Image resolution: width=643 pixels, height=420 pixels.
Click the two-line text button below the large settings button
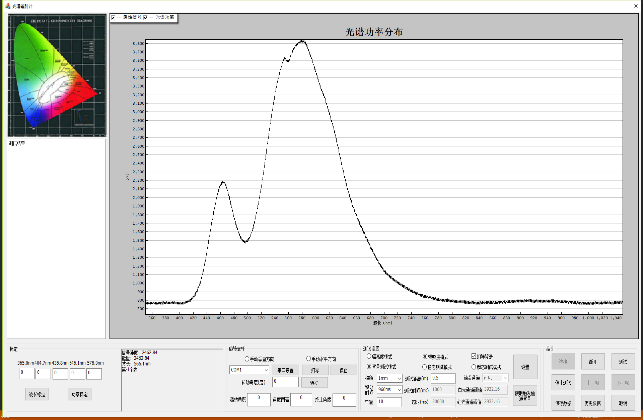click(x=525, y=395)
